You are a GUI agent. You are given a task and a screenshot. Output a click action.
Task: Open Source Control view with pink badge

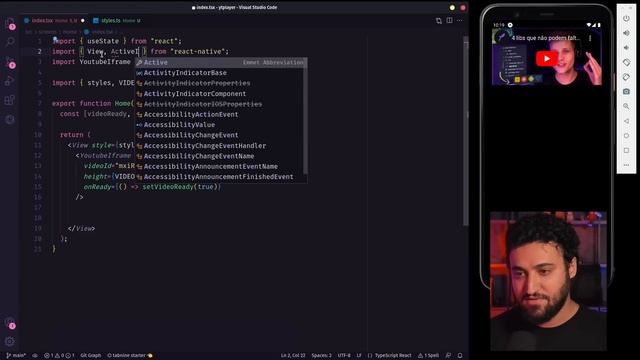click(x=10, y=62)
